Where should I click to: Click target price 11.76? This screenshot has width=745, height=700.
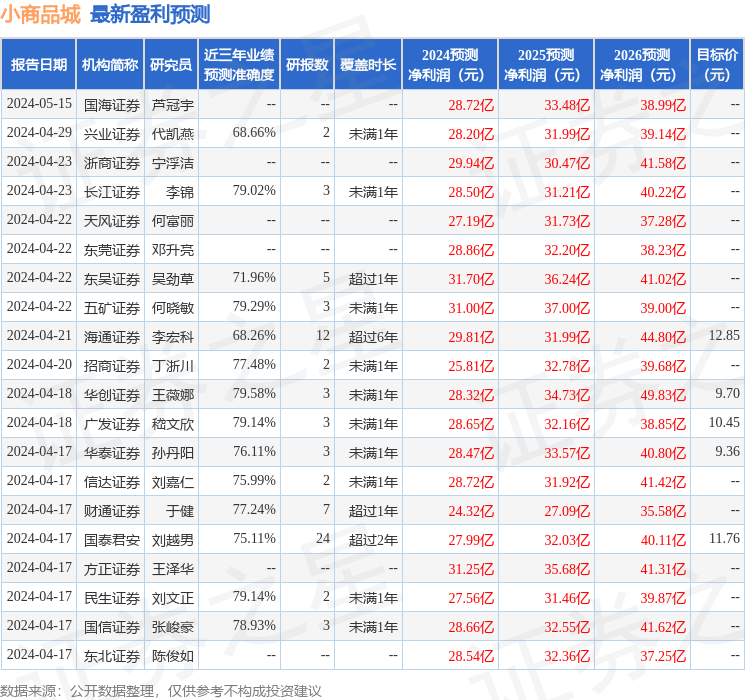pos(724,538)
